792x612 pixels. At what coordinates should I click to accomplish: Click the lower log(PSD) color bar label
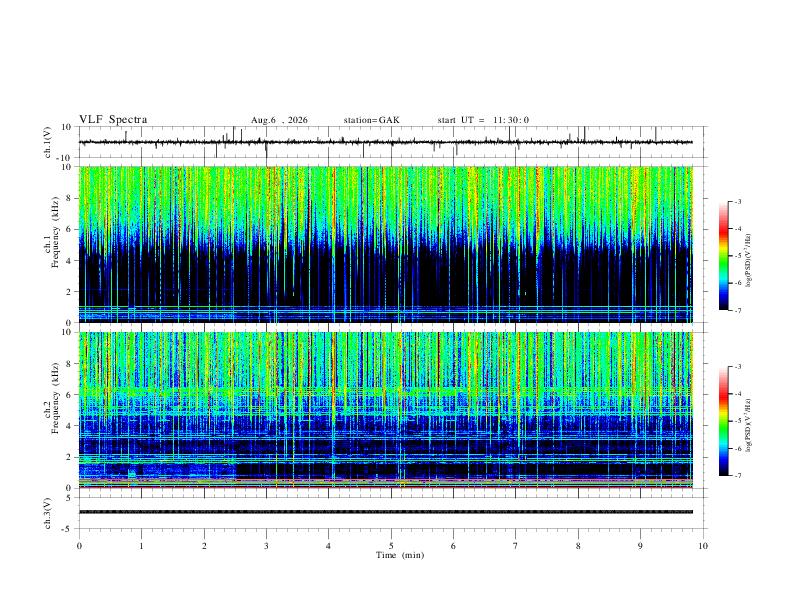tap(748, 425)
